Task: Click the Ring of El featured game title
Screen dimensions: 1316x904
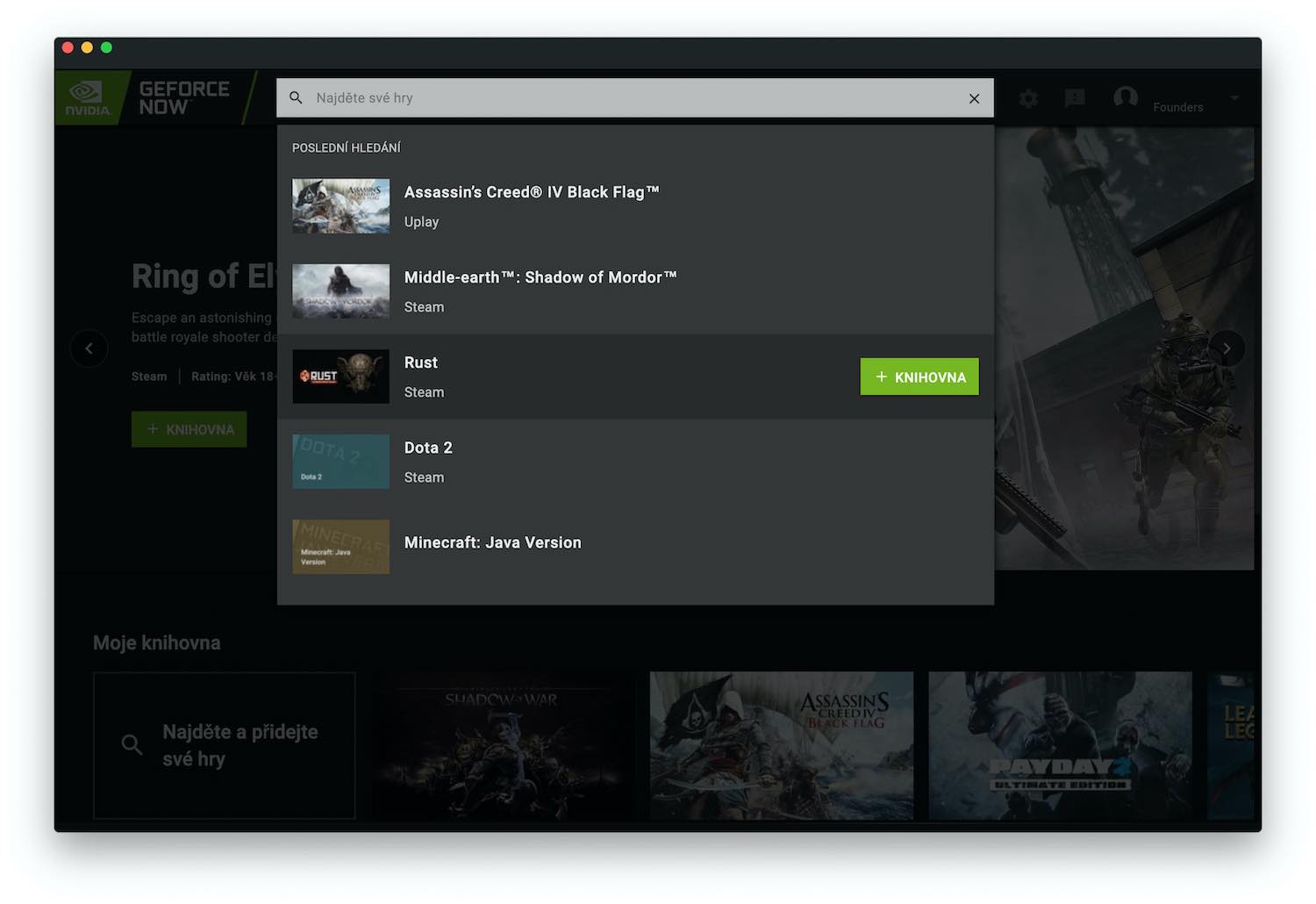Action: tap(204, 276)
